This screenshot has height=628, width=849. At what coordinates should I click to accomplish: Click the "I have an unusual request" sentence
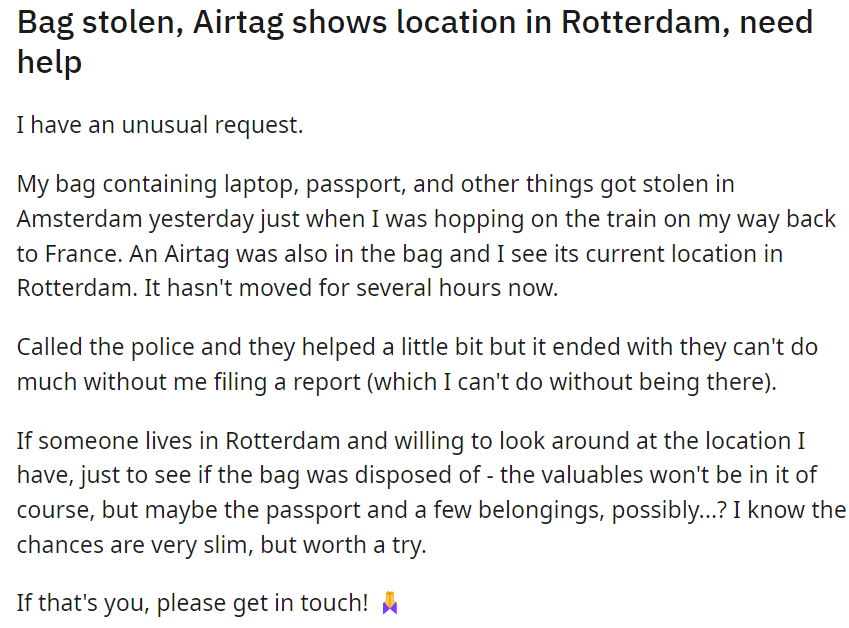click(x=160, y=126)
